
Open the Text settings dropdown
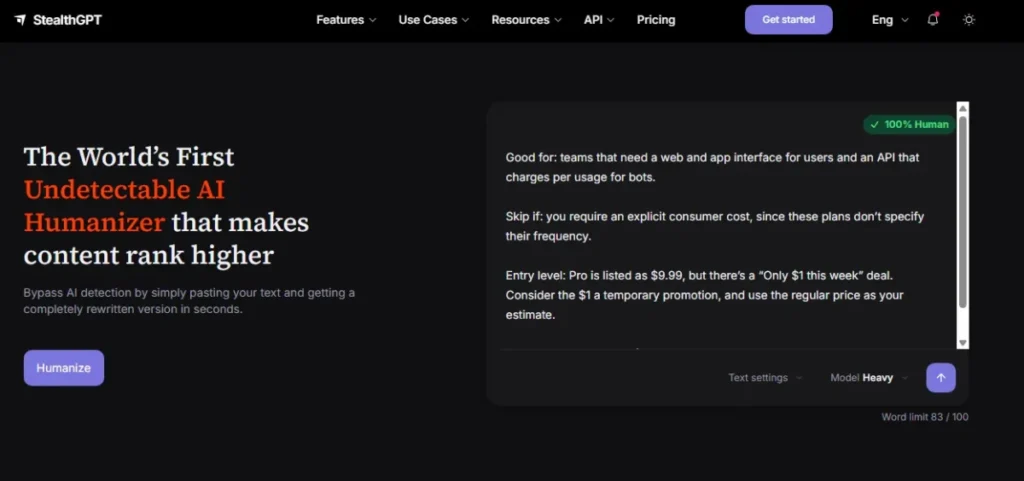tap(765, 378)
